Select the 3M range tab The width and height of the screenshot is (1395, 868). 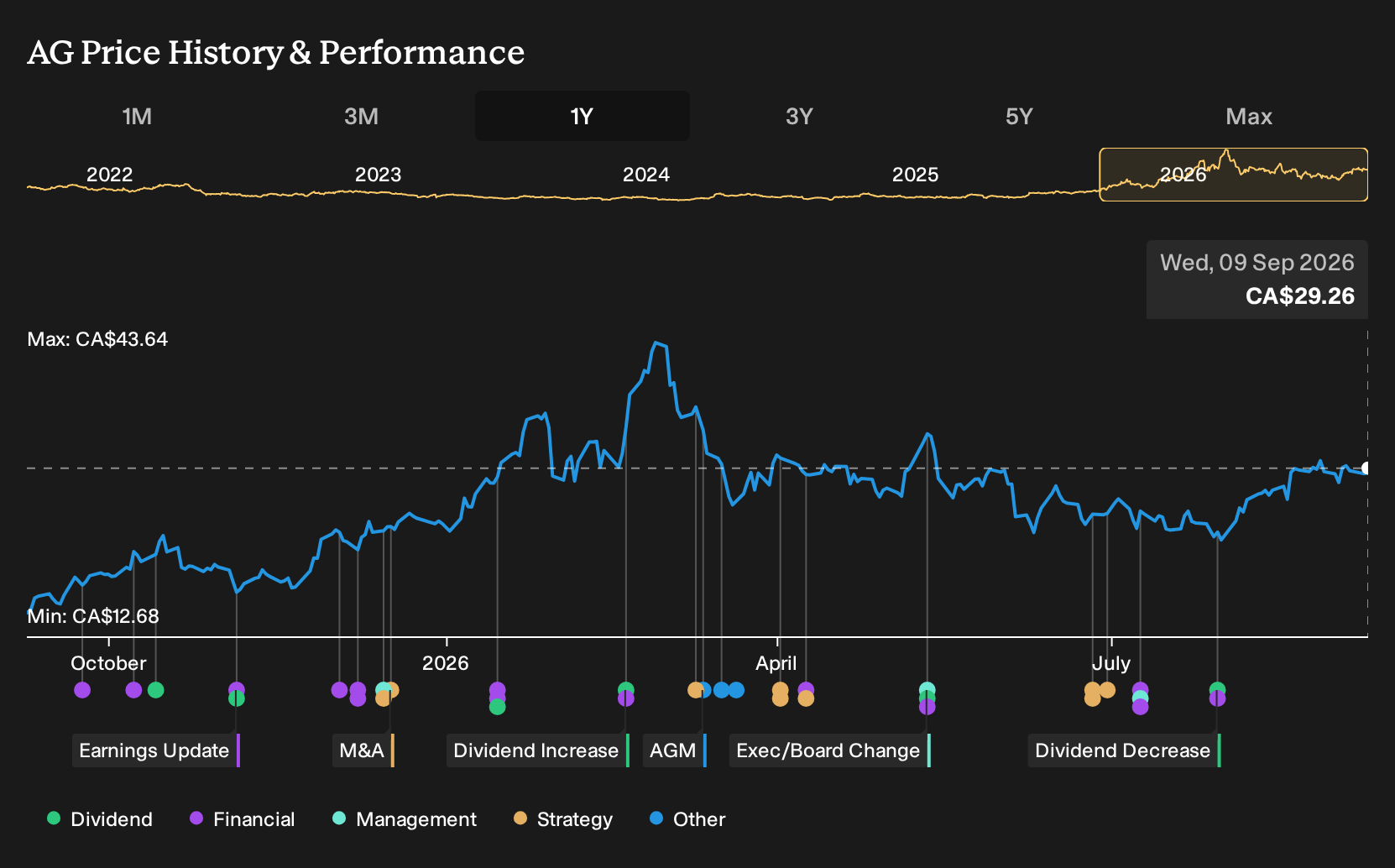coord(361,116)
